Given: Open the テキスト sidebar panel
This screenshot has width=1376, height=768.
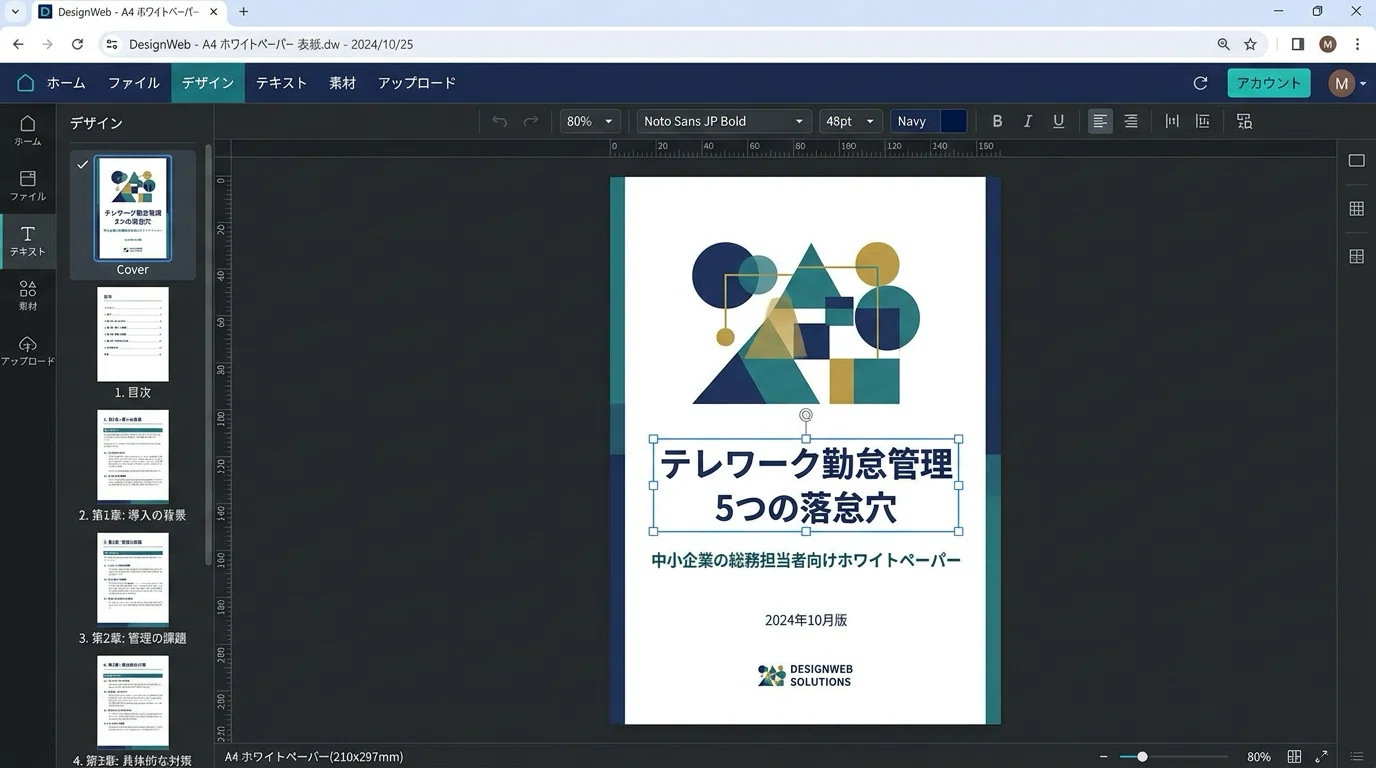Looking at the screenshot, I should (28, 241).
